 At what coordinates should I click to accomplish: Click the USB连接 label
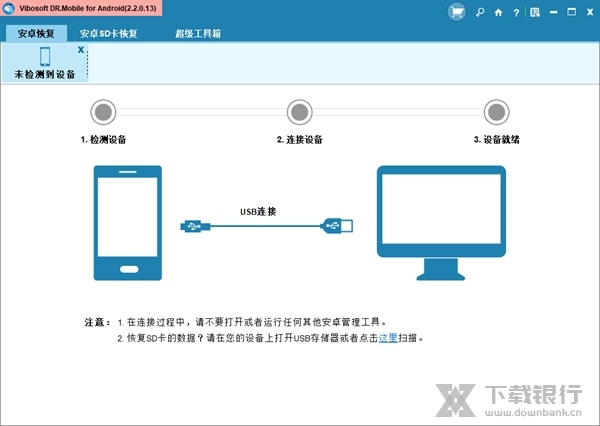tap(258, 211)
